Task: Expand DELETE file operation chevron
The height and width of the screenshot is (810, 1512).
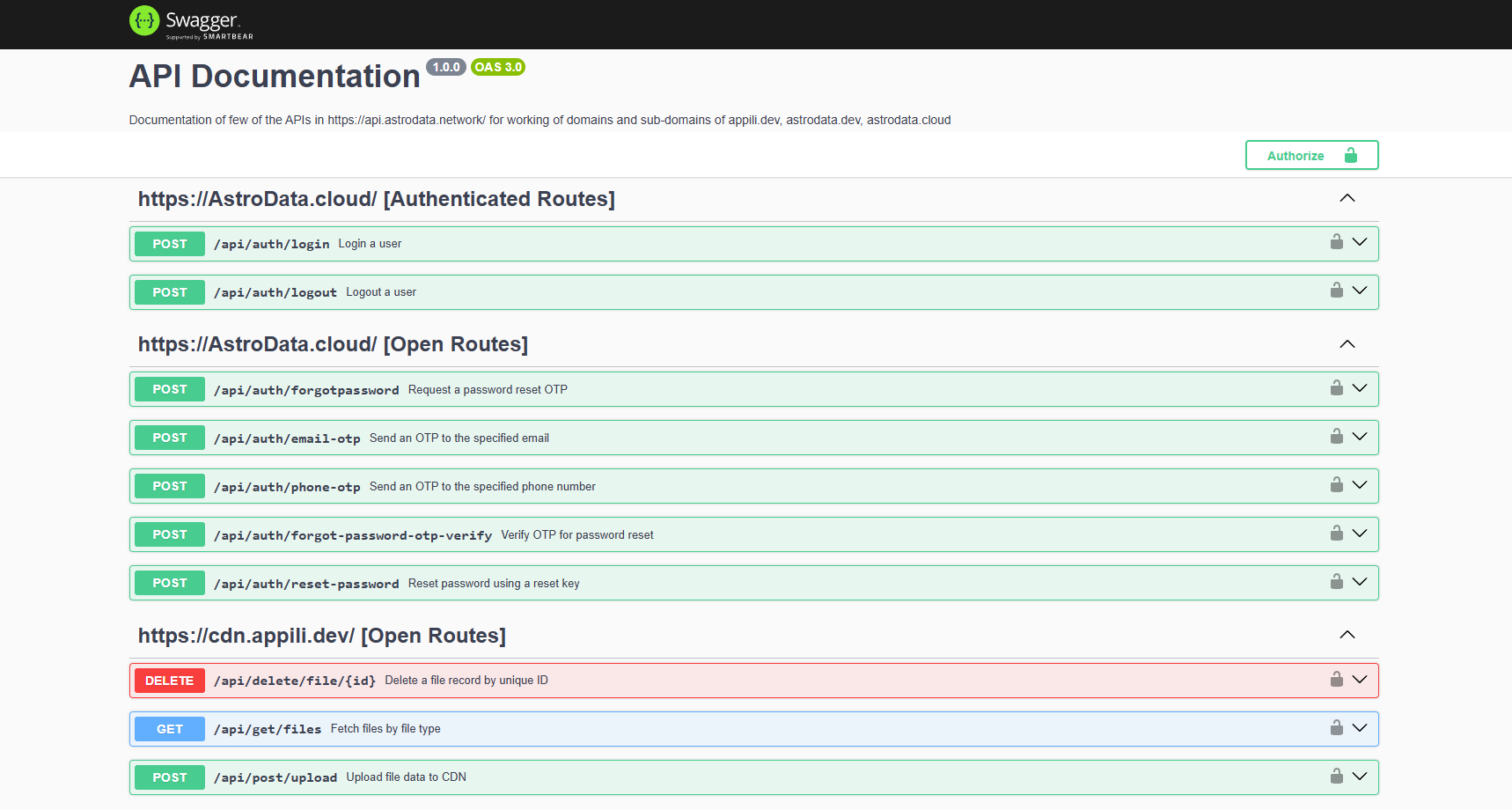Action: 1360,680
